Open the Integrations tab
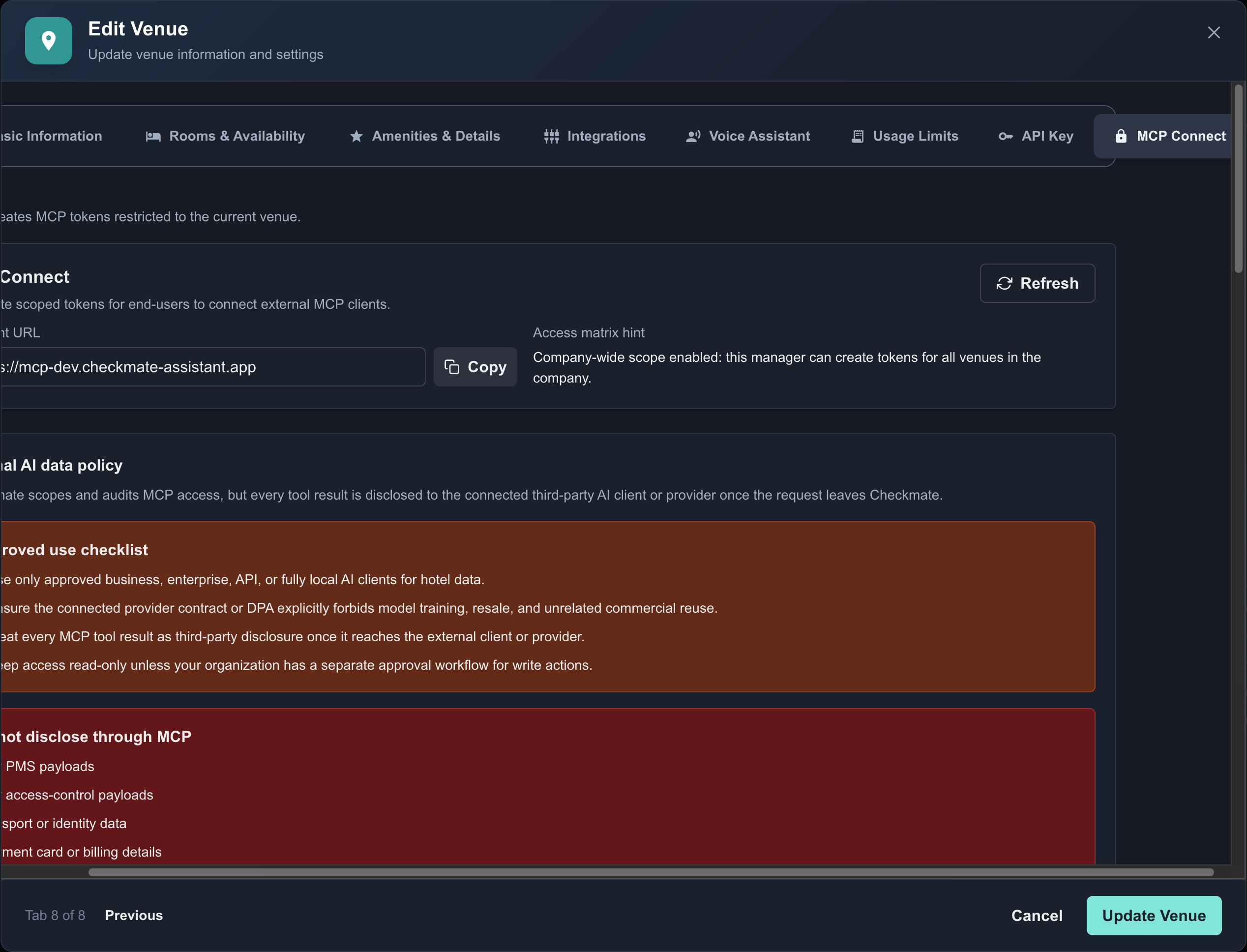The height and width of the screenshot is (952, 1247). [x=595, y=137]
